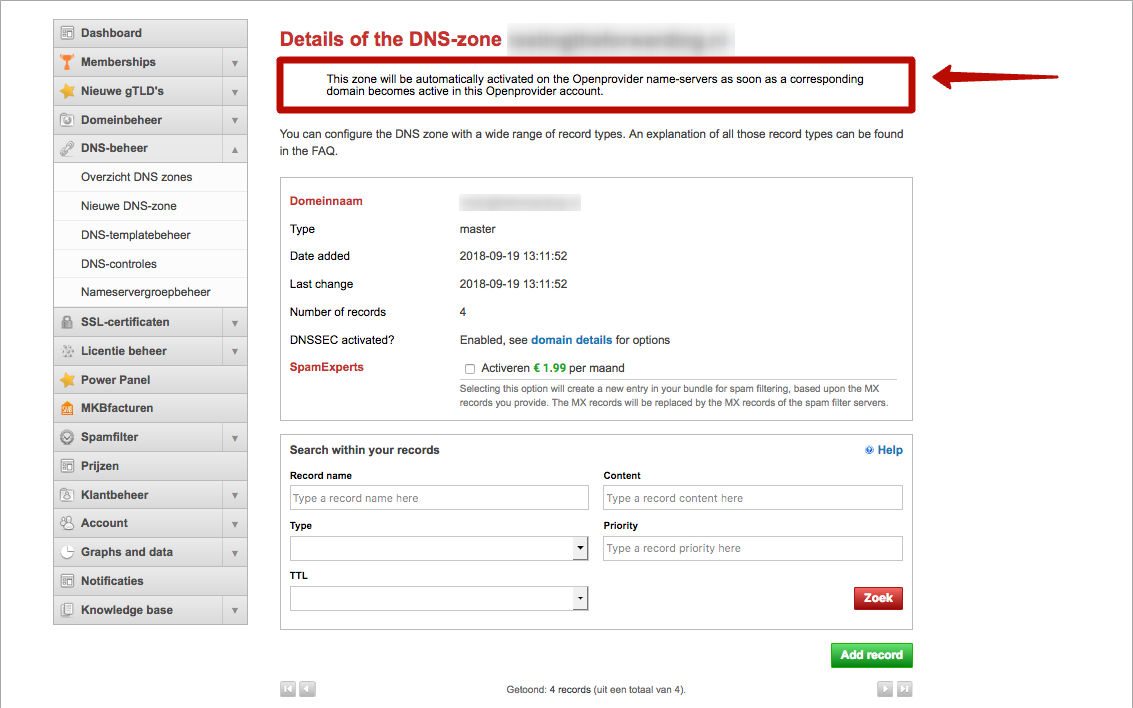Collapse the DNS-beheer menu section
This screenshot has width=1133, height=708.
point(235,149)
